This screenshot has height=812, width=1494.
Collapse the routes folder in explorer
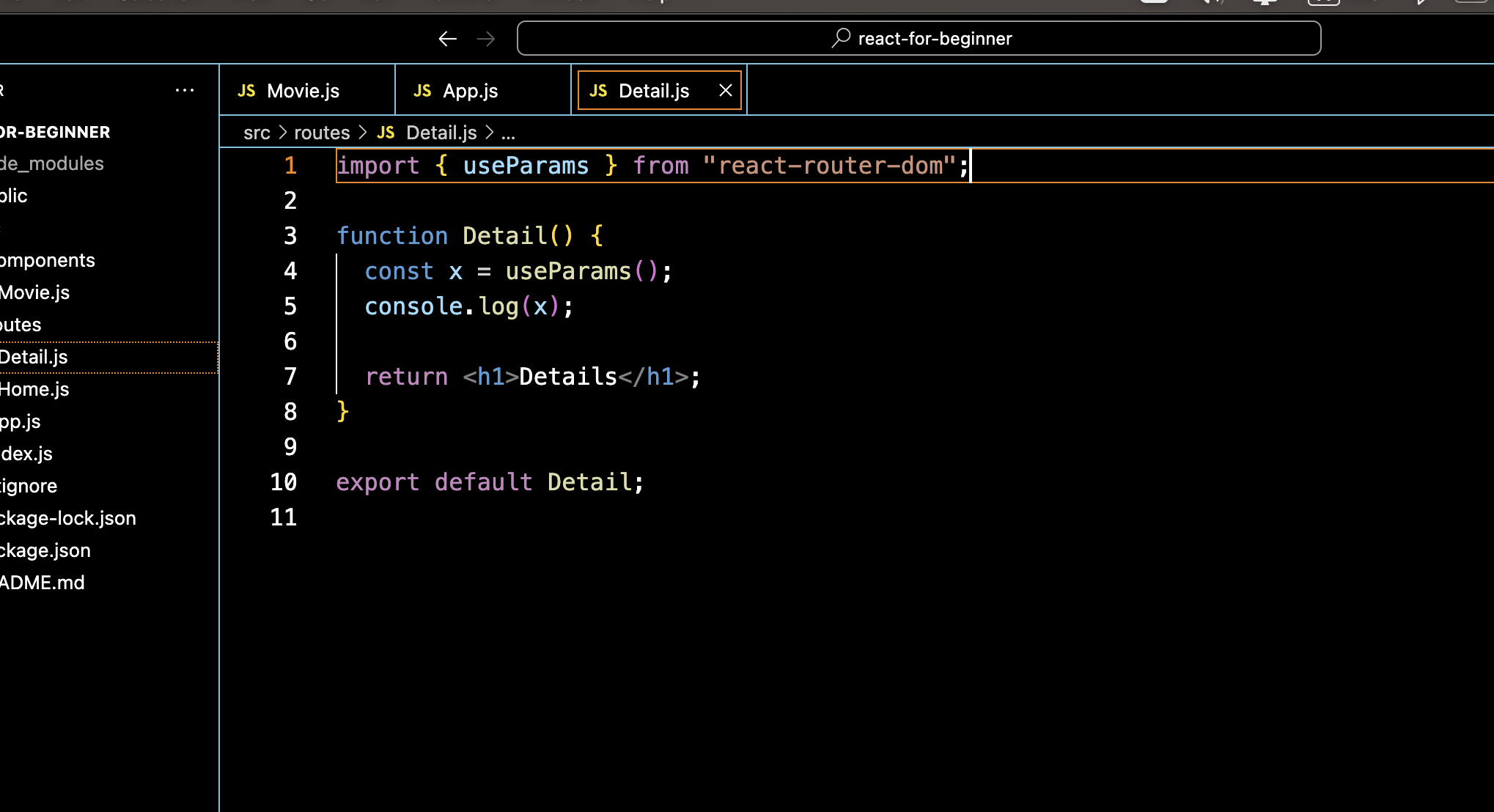[x=21, y=325]
